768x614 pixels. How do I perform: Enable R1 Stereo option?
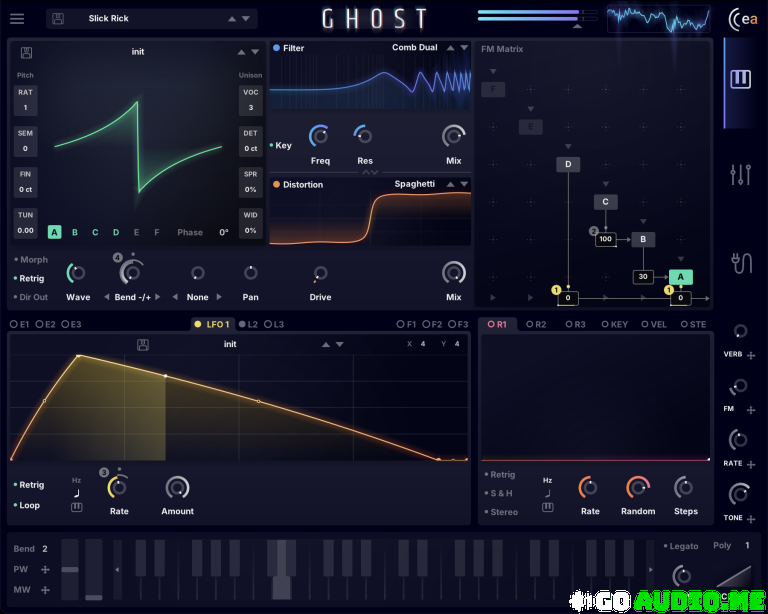click(x=501, y=512)
